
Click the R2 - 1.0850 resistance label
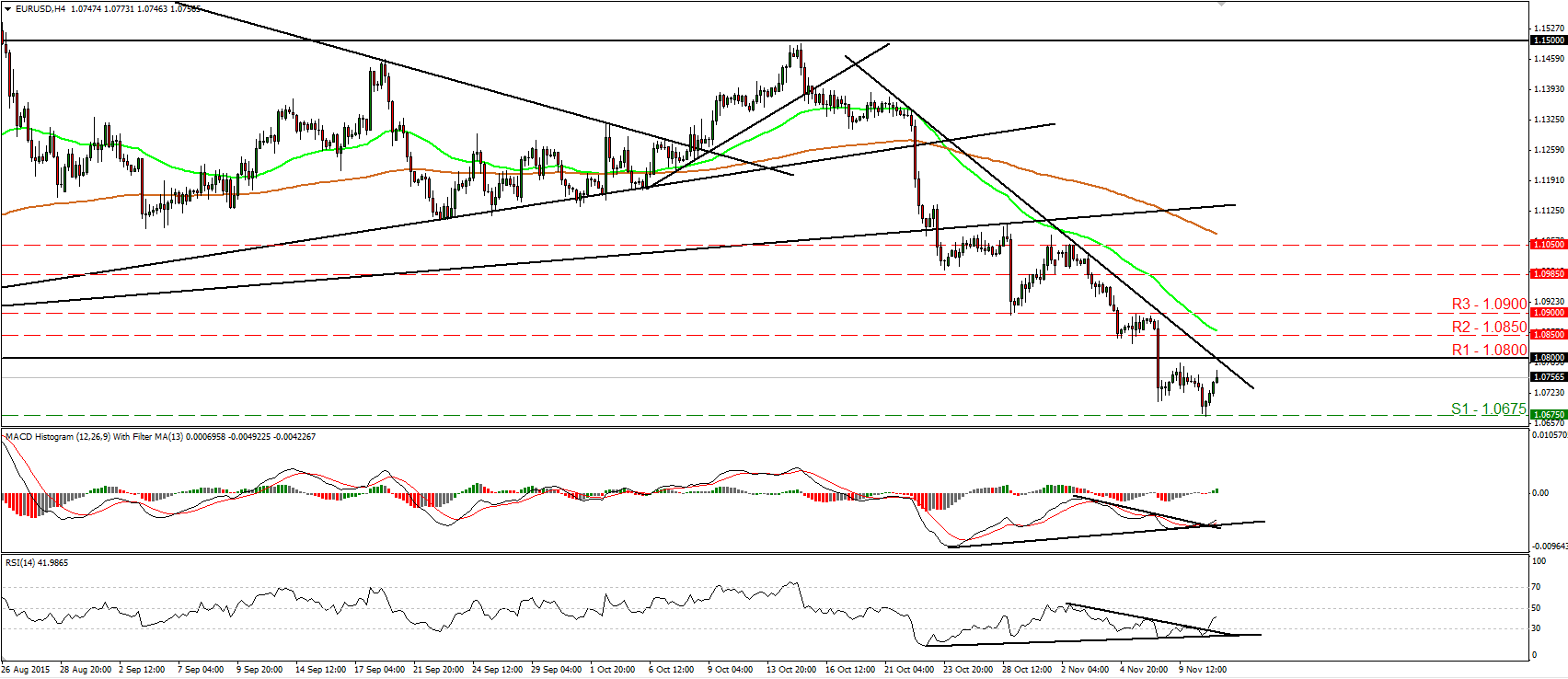pyautogui.click(x=1489, y=327)
